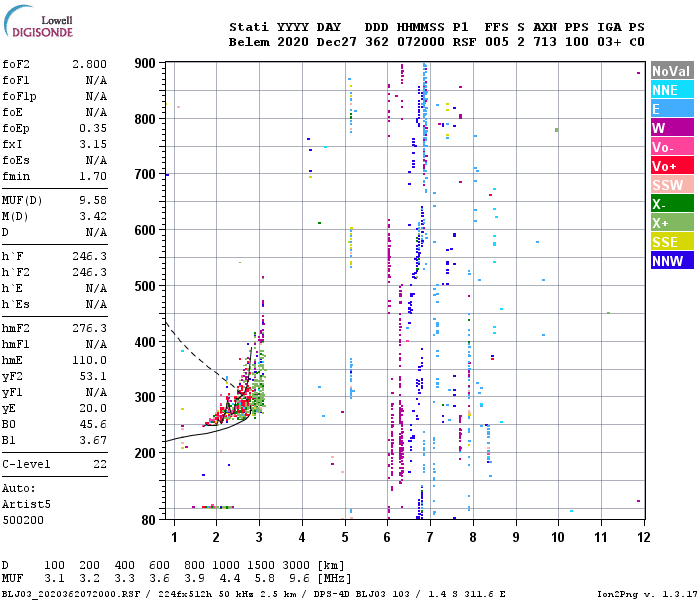Image resolution: width=700 pixels, height=600 pixels.
Task: Click the 80 km height axis label
Action: (148, 520)
